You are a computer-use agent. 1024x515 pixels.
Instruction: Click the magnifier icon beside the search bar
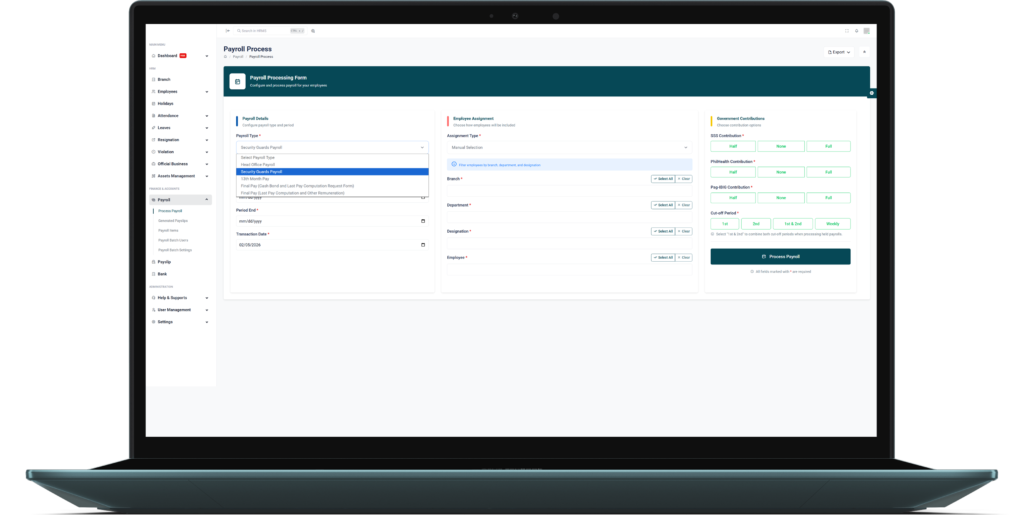313,31
